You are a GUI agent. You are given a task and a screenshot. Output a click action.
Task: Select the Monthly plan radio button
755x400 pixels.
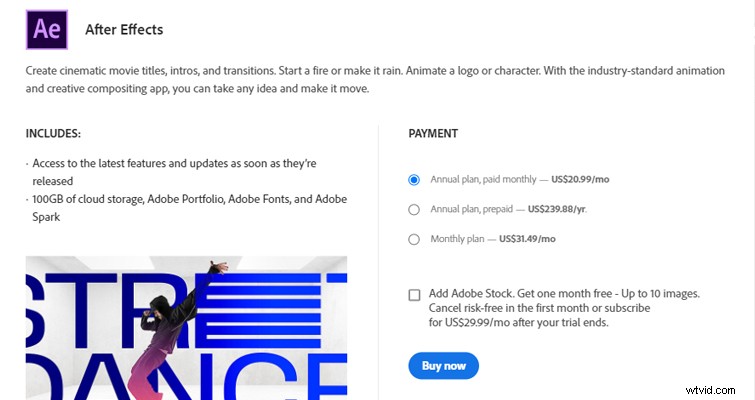pos(414,239)
